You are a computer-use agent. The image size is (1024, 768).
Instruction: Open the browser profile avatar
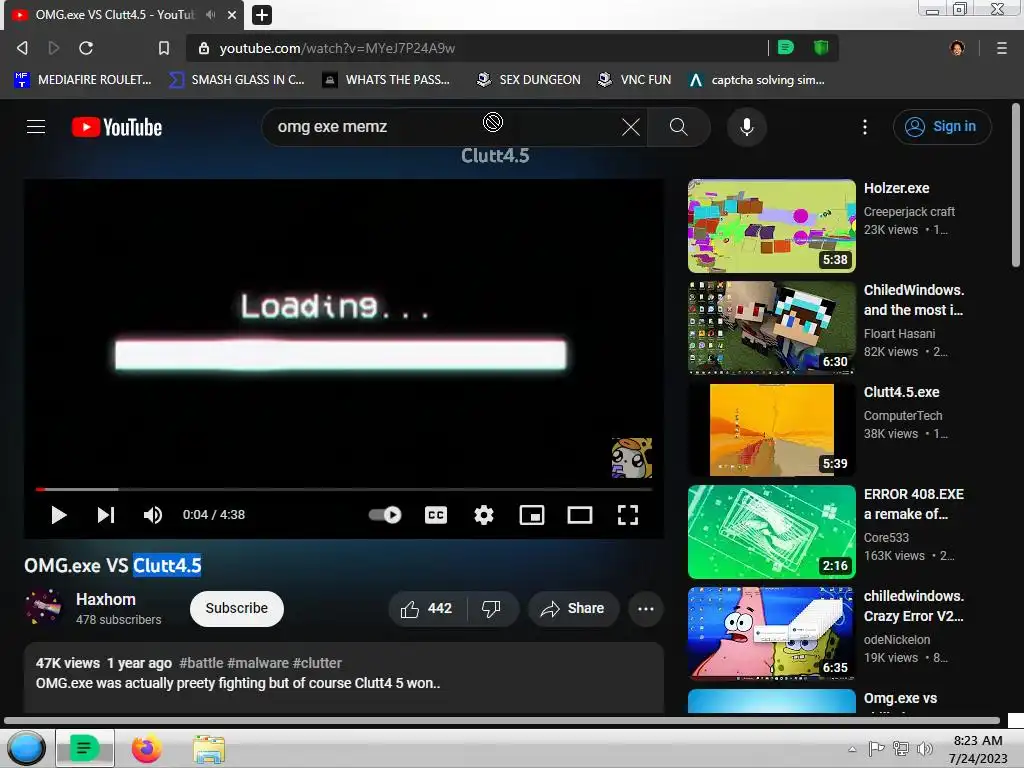pyautogui.click(x=957, y=48)
